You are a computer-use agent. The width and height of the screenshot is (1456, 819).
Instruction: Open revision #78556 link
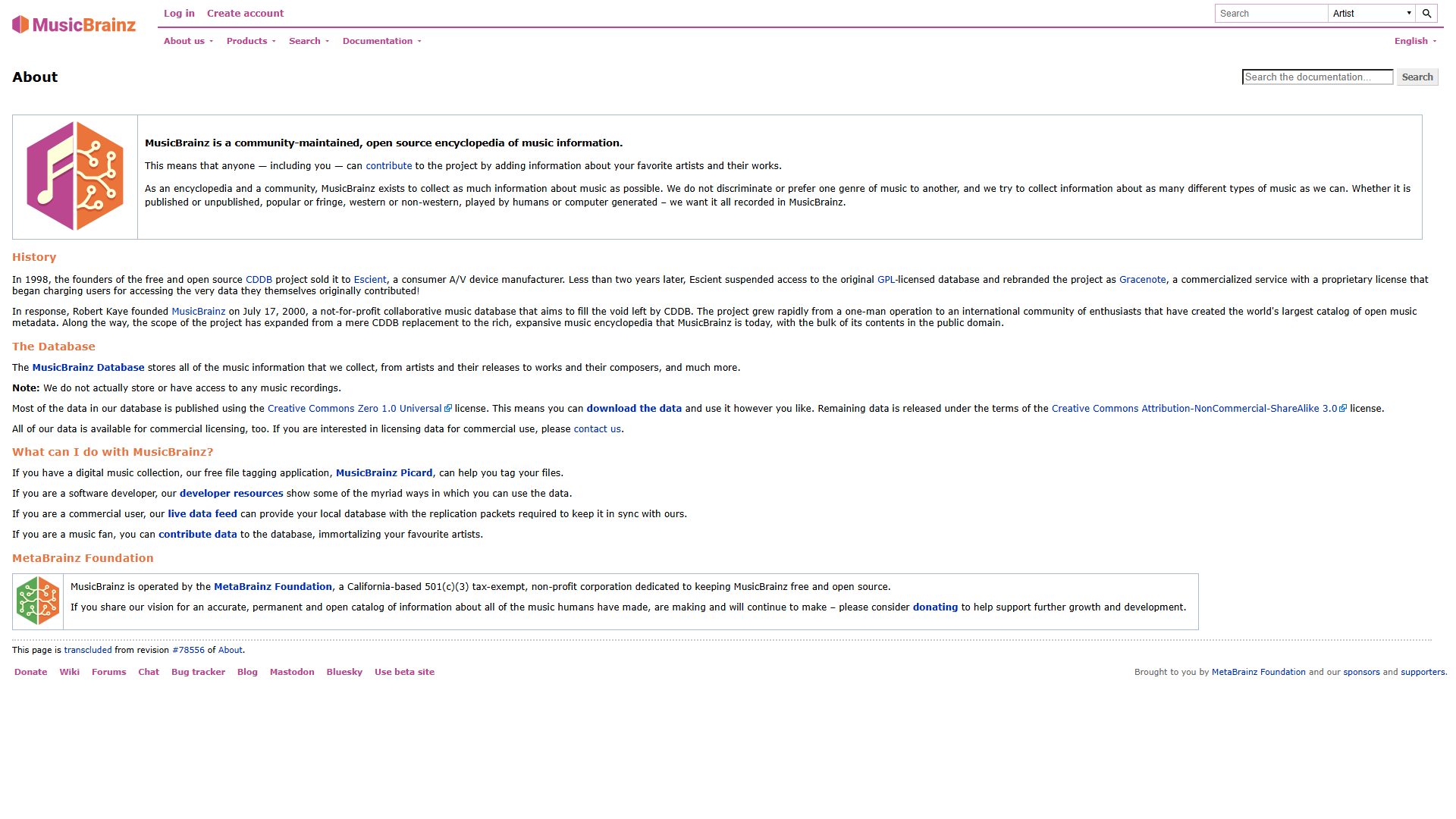[x=189, y=651]
